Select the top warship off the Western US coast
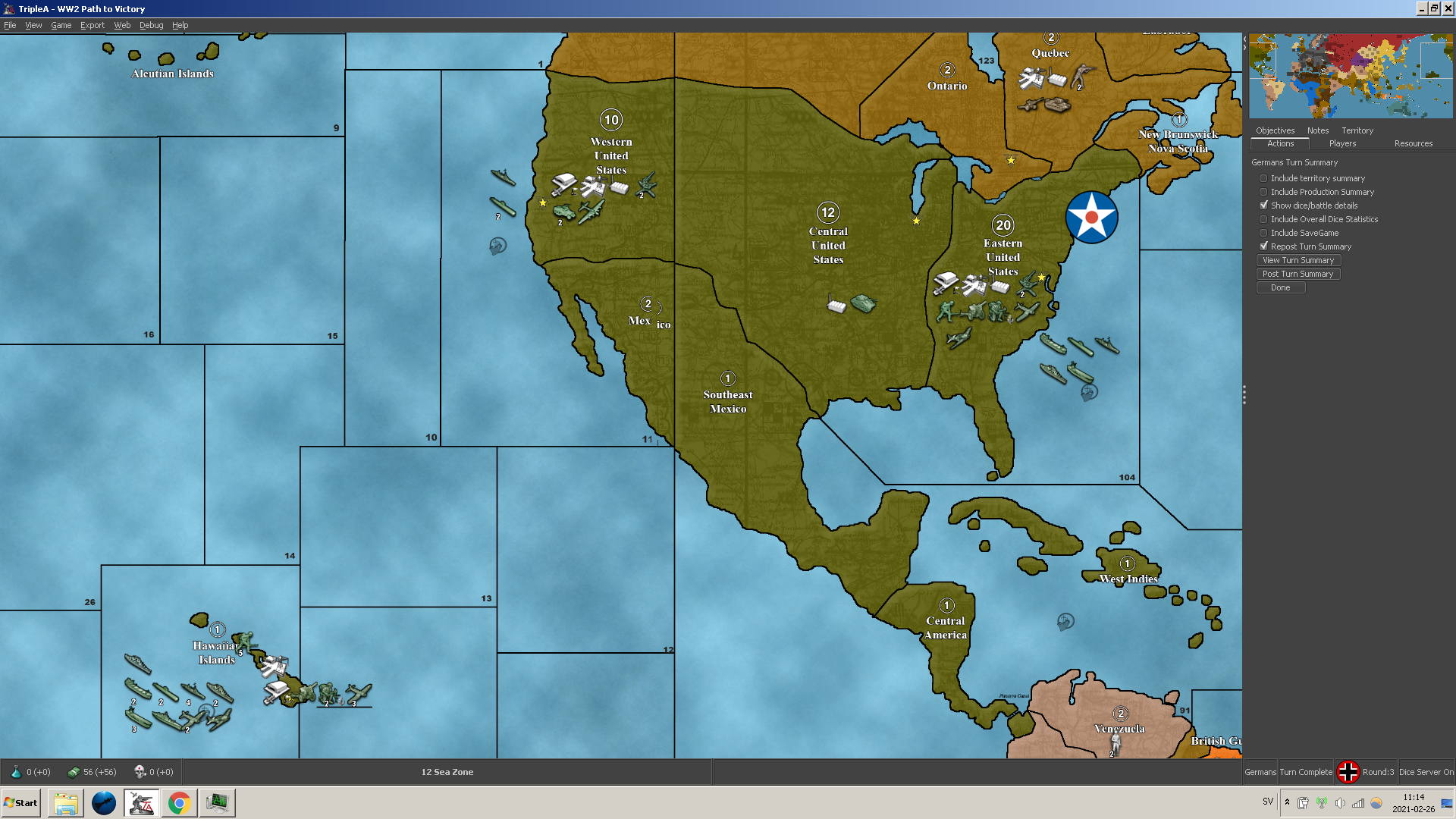 (x=503, y=177)
